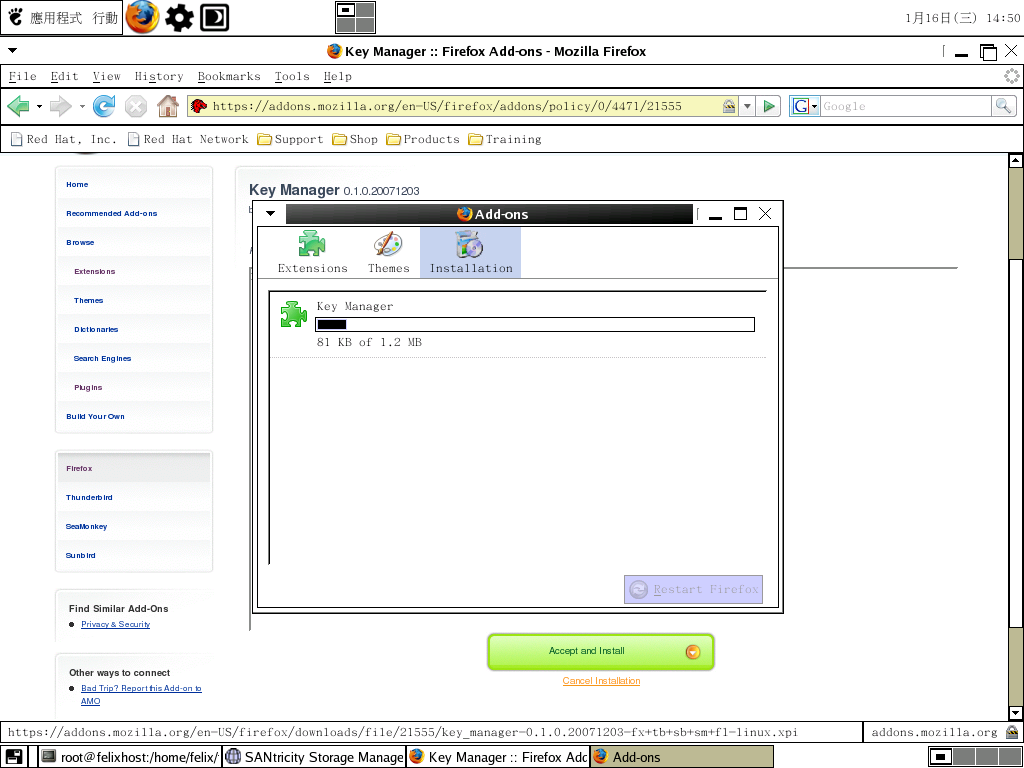Click the Key Manager download progress bar
The image size is (1024, 768).
pyautogui.click(x=535, y=325)
